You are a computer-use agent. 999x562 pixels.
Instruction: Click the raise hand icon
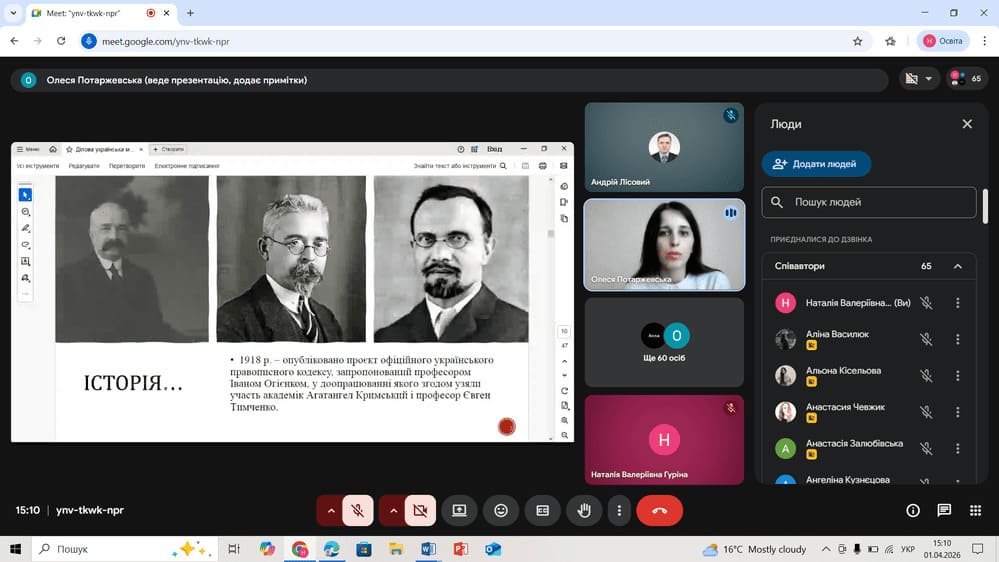point(584,510)
